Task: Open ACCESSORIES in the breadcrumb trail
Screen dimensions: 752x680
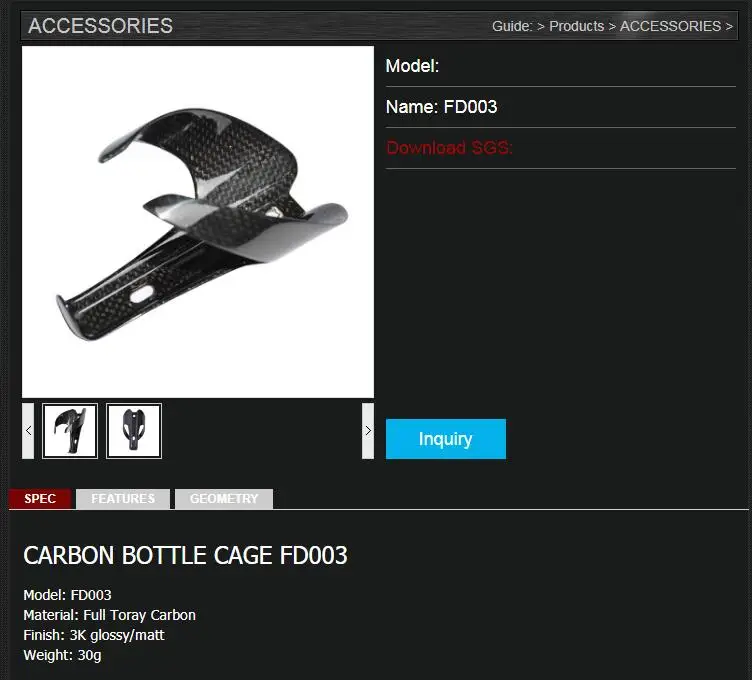Action: [670, 26]
